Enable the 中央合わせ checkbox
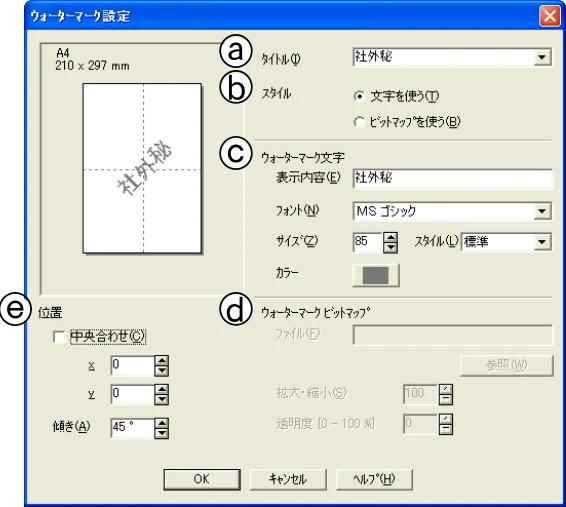 [59, 337]
